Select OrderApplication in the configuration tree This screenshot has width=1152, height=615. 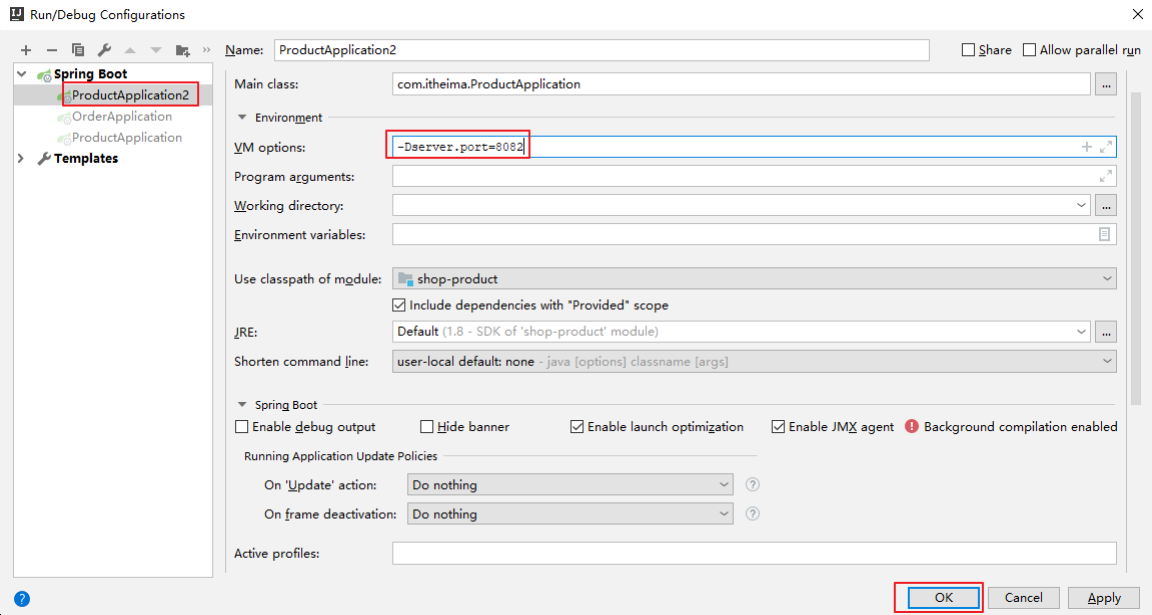pyautogui.click(x=122, y=117)
